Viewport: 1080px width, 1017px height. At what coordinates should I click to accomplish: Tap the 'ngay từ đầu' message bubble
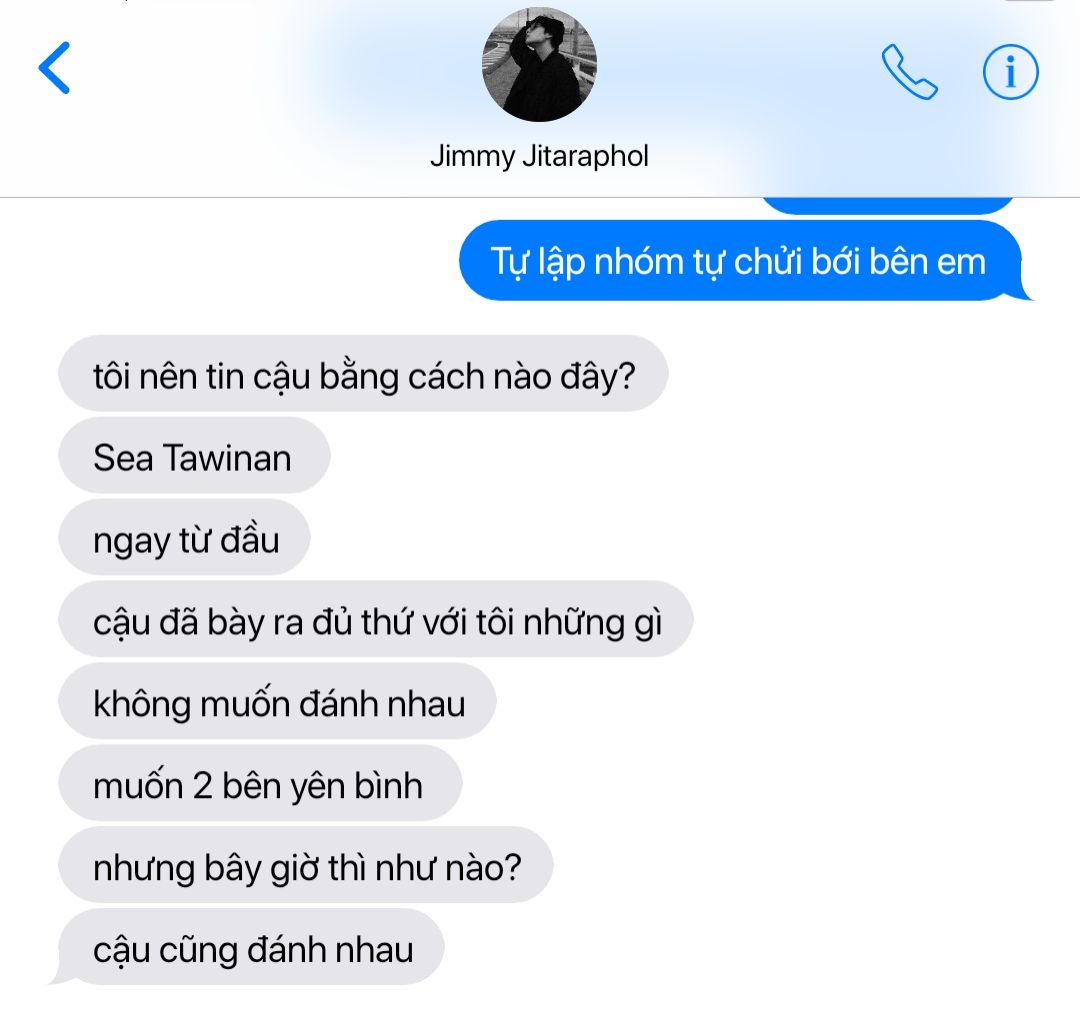coord(185,537)
